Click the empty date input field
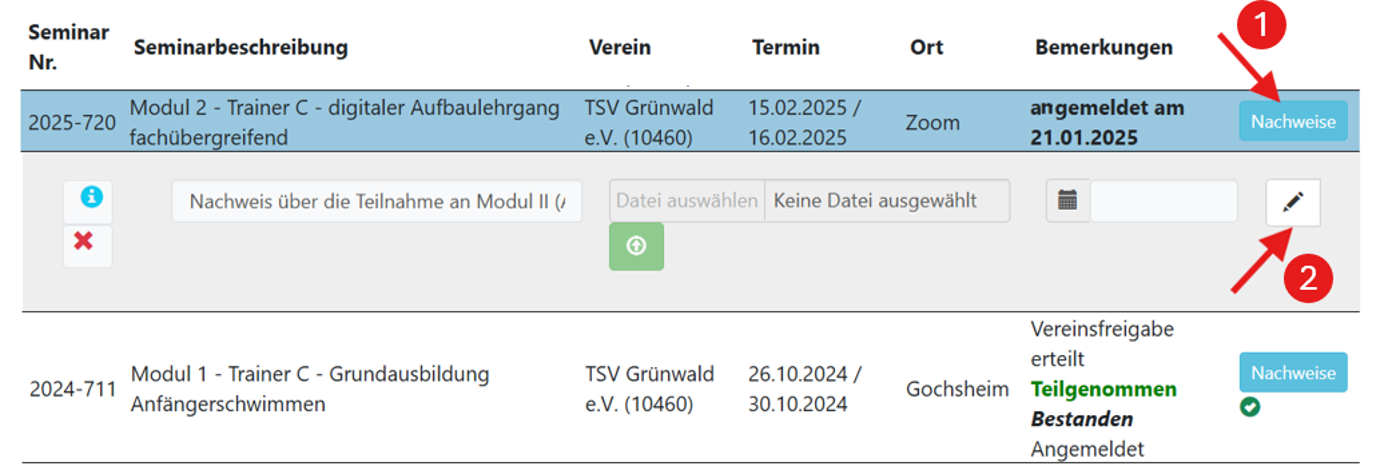 click(x=1163, y=200)
